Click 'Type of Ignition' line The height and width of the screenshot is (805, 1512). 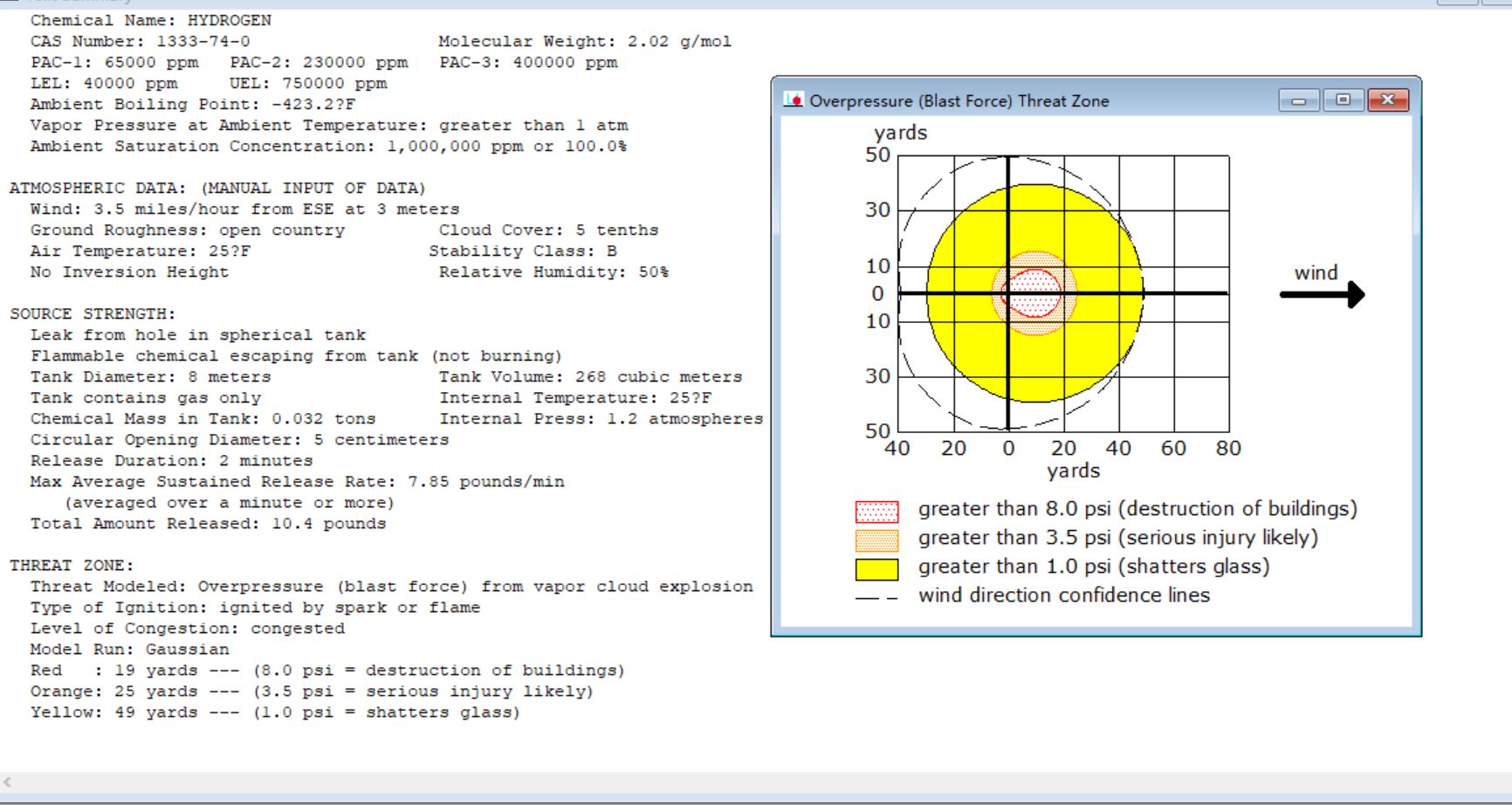(x=256, y=607)
